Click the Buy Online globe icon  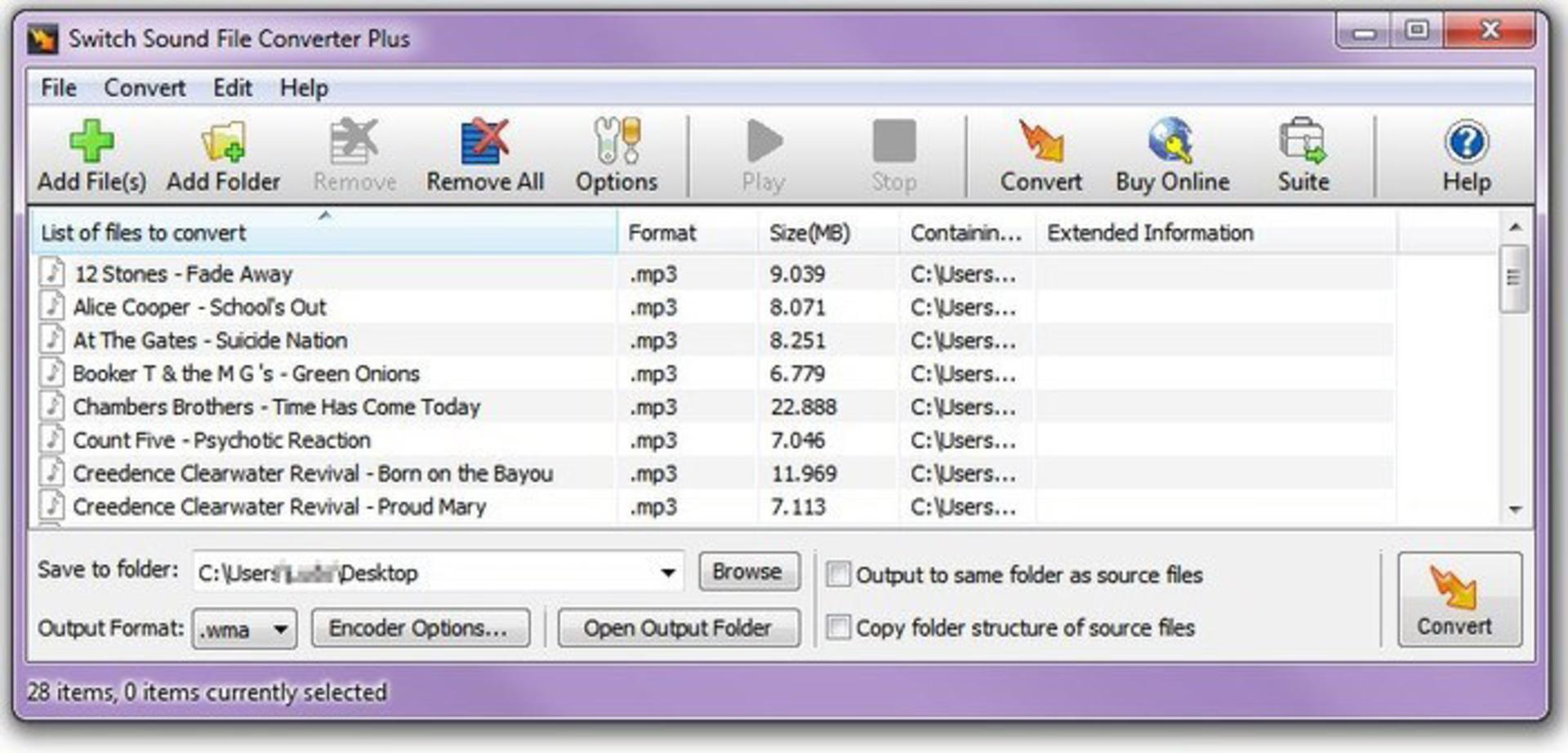[x=1172, y=140]
